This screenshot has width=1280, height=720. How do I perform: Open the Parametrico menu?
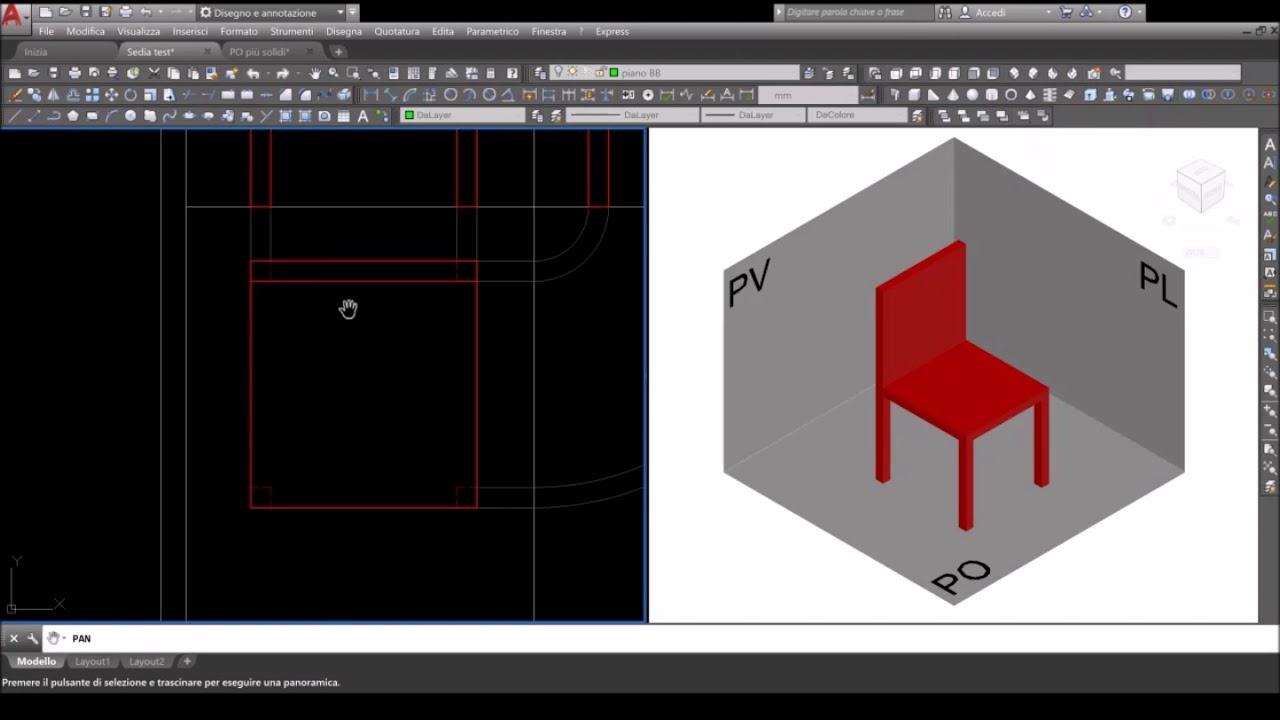coord(492,31)
